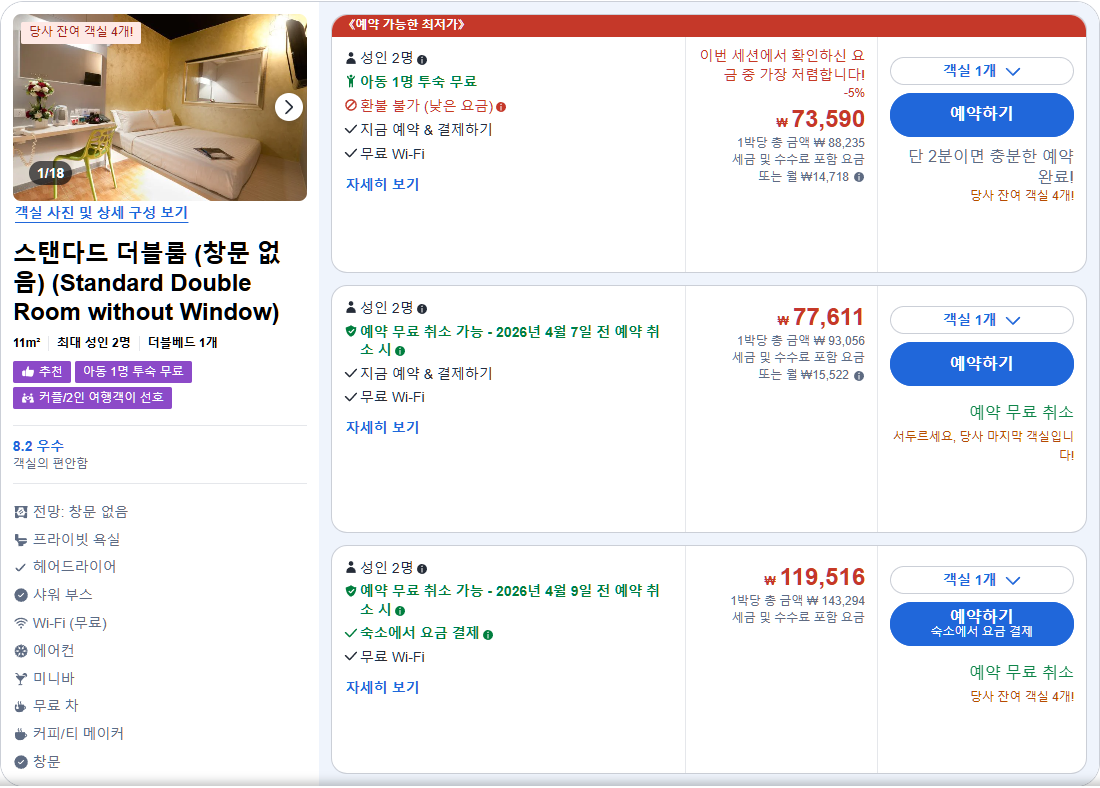The width and height of the screenshot is (1100, 788).
Task: Click the next photo arrow on room image
Action: [289, 106]
